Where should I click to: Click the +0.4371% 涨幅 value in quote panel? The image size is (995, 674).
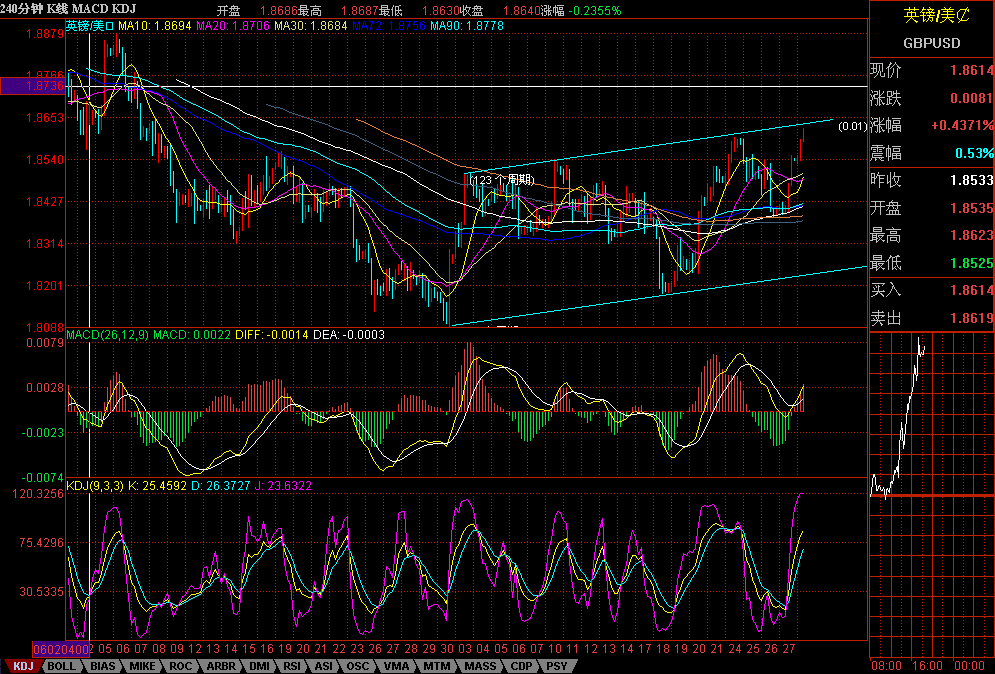pos(962,126)
